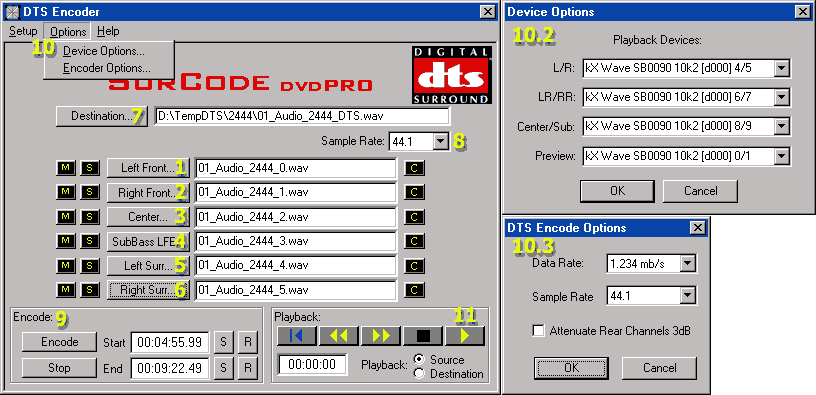
Task: Clear the Right Front file with C
Action: click(414, 193)
